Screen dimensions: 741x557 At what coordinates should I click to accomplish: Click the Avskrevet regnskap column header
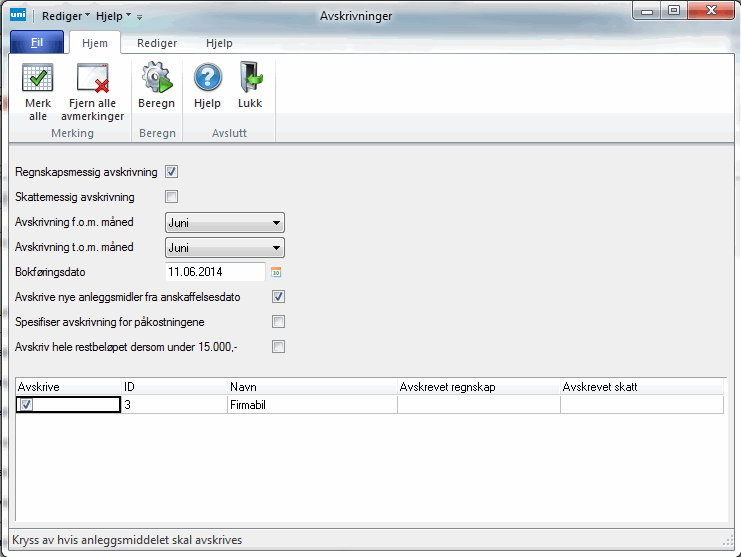477,387
